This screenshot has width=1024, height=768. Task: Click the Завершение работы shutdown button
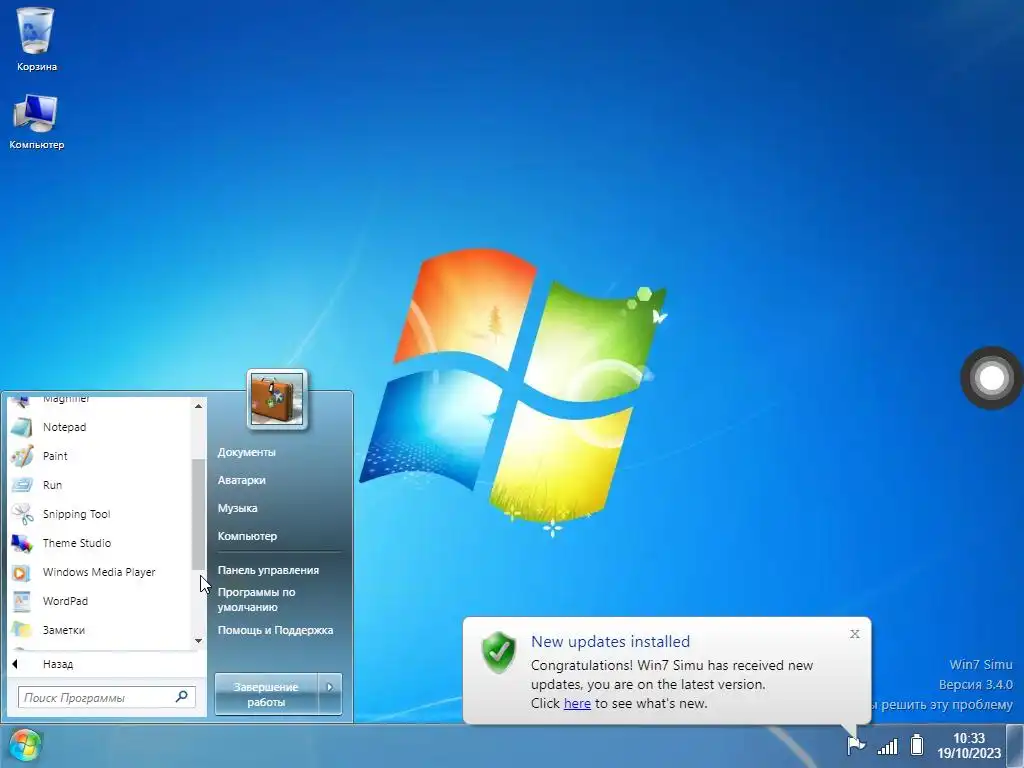tap(266, 694)
